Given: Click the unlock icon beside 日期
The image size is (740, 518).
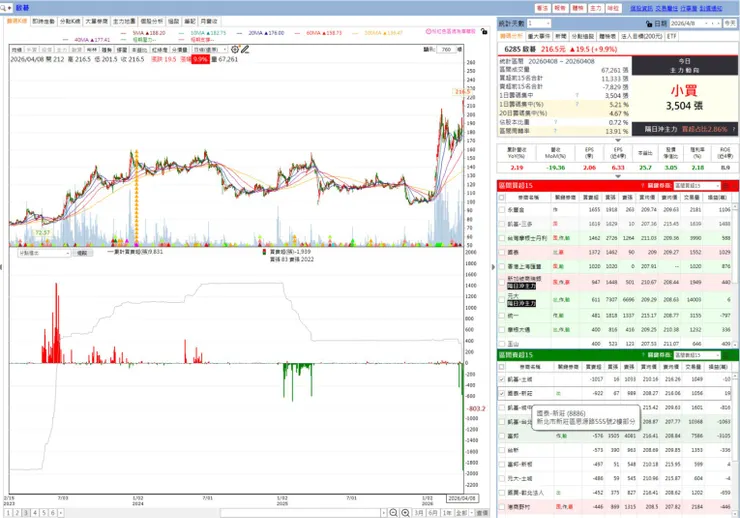Looking at the screenshot, I should [649, 23].
